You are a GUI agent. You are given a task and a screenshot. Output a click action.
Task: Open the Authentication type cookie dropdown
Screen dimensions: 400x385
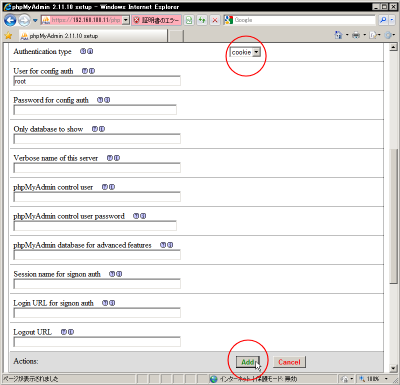coord(245,52)
